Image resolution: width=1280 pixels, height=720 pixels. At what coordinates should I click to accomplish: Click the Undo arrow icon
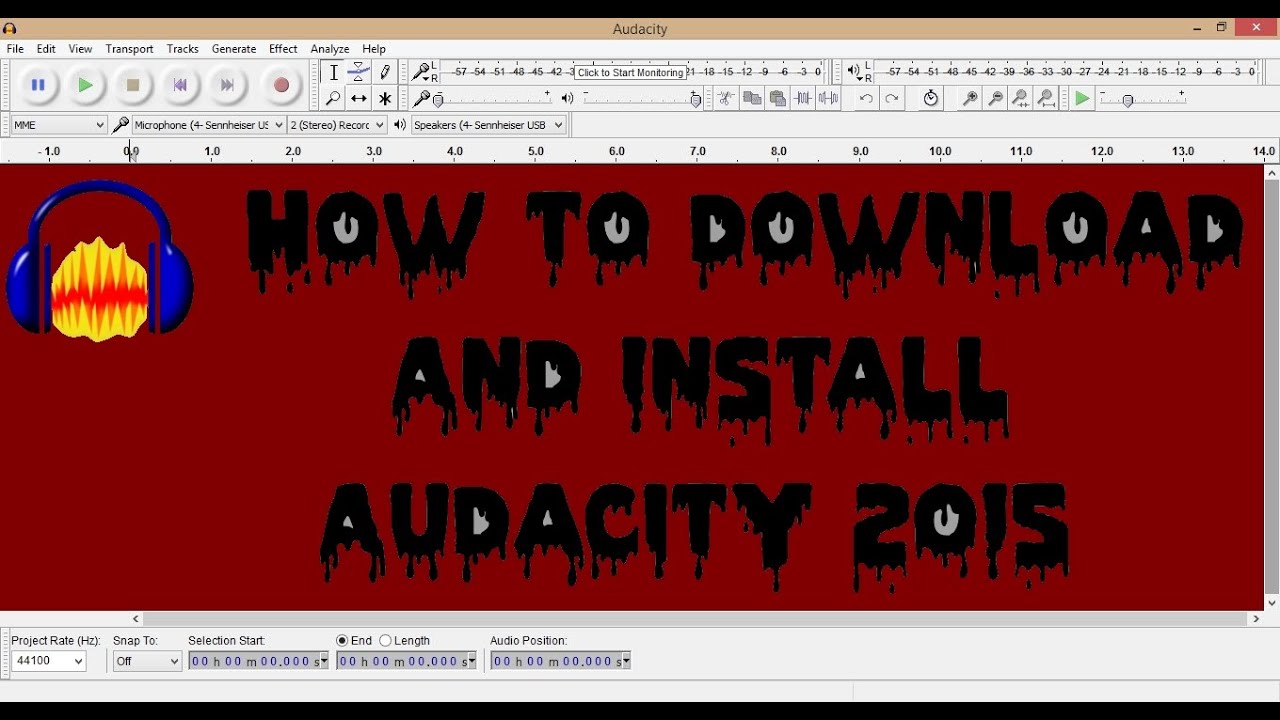(x=866, y=98)
